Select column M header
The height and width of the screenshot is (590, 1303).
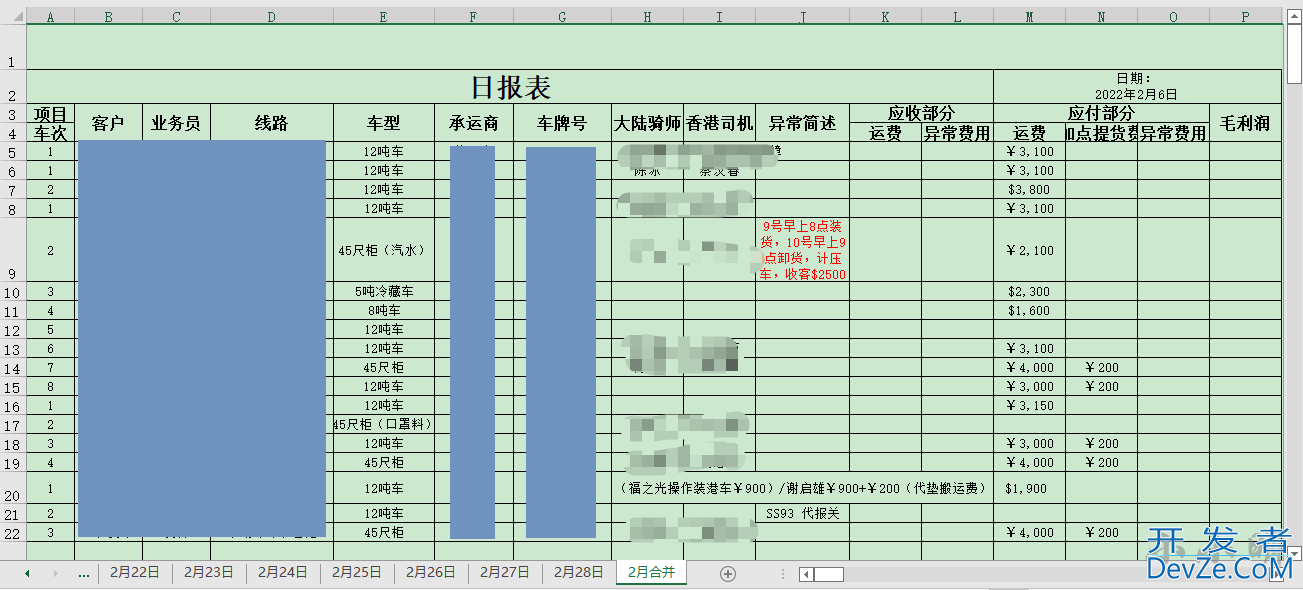pyautogui.click(x=1030, y=16)
